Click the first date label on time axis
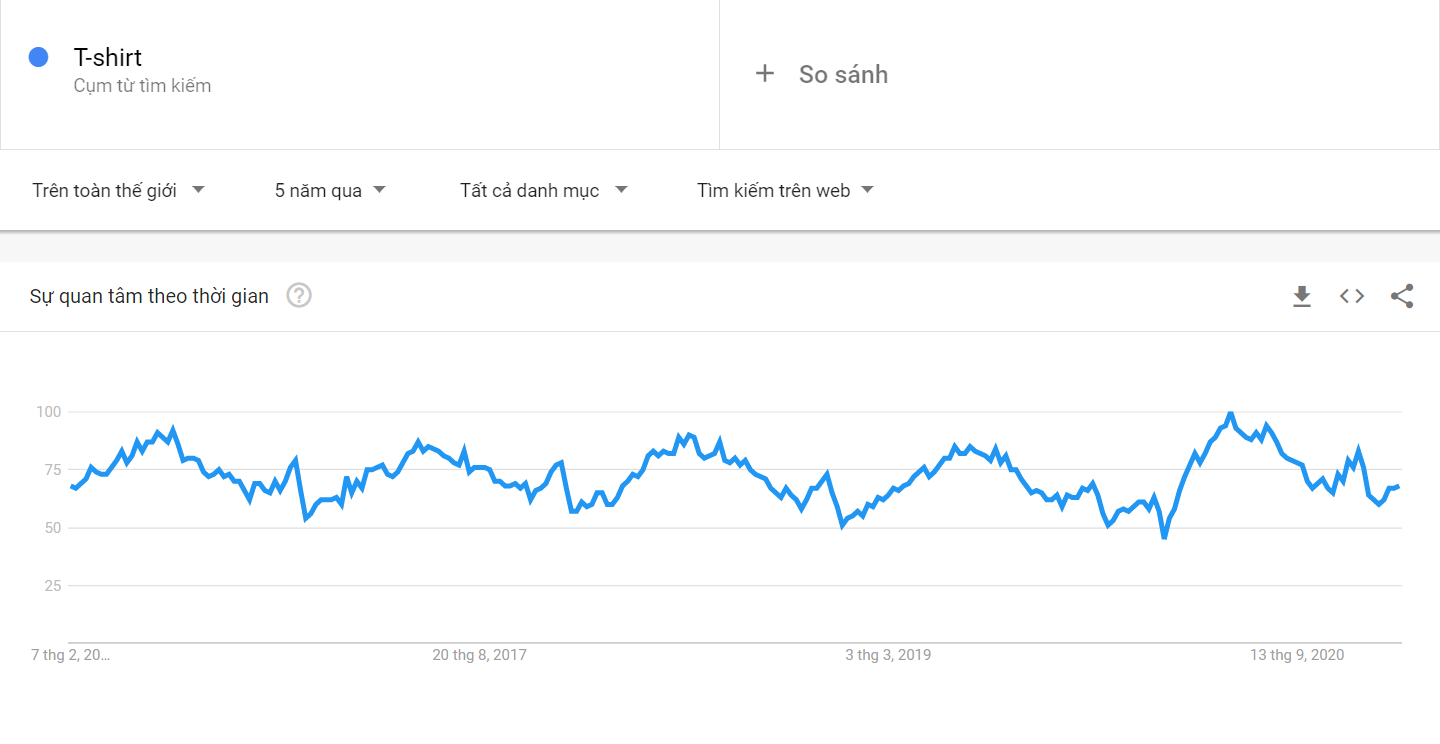1440x744 pixels. pyautogui.click(x=70, y=655)
